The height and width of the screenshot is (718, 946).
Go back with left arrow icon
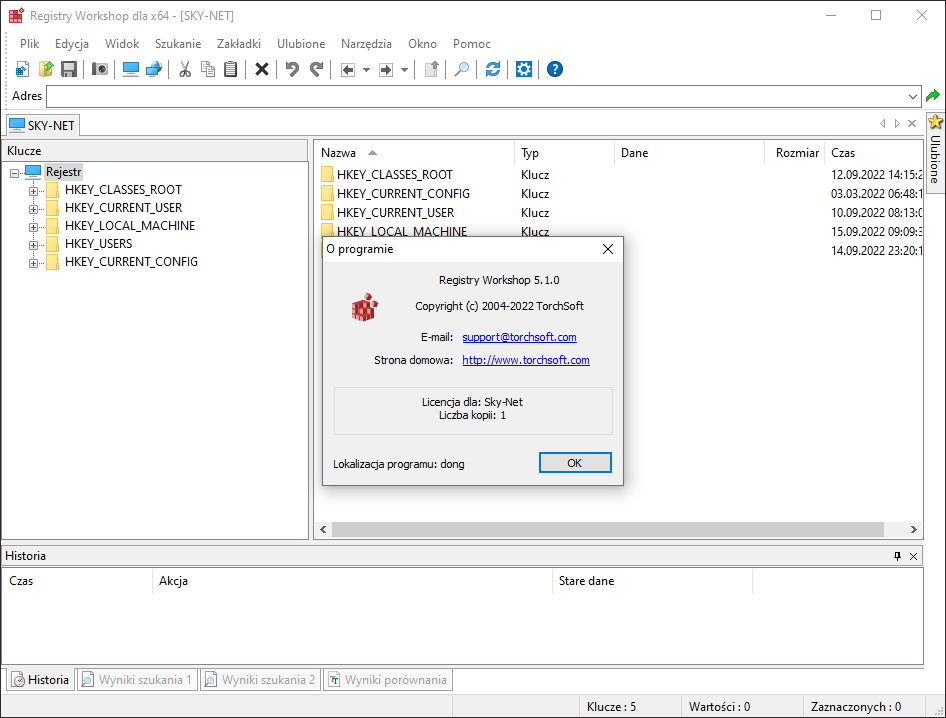(348, 70)
